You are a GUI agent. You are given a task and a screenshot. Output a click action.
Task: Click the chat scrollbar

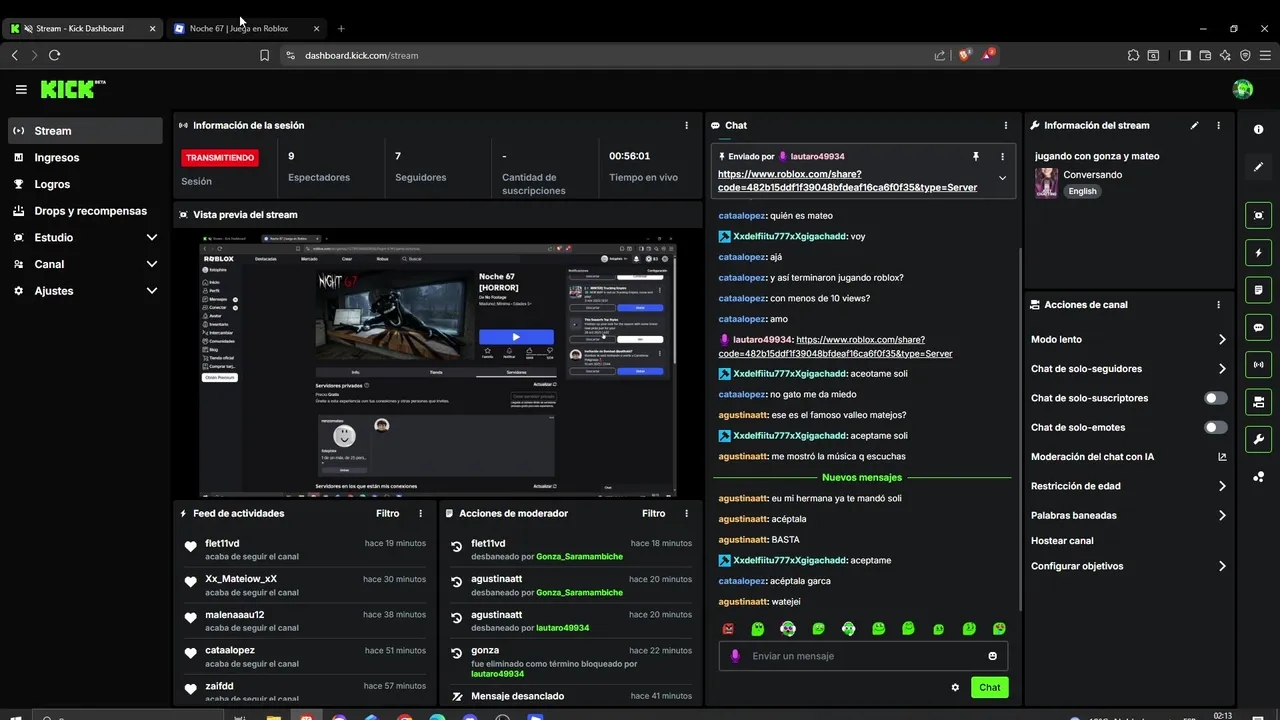(x=1019, y=430)
